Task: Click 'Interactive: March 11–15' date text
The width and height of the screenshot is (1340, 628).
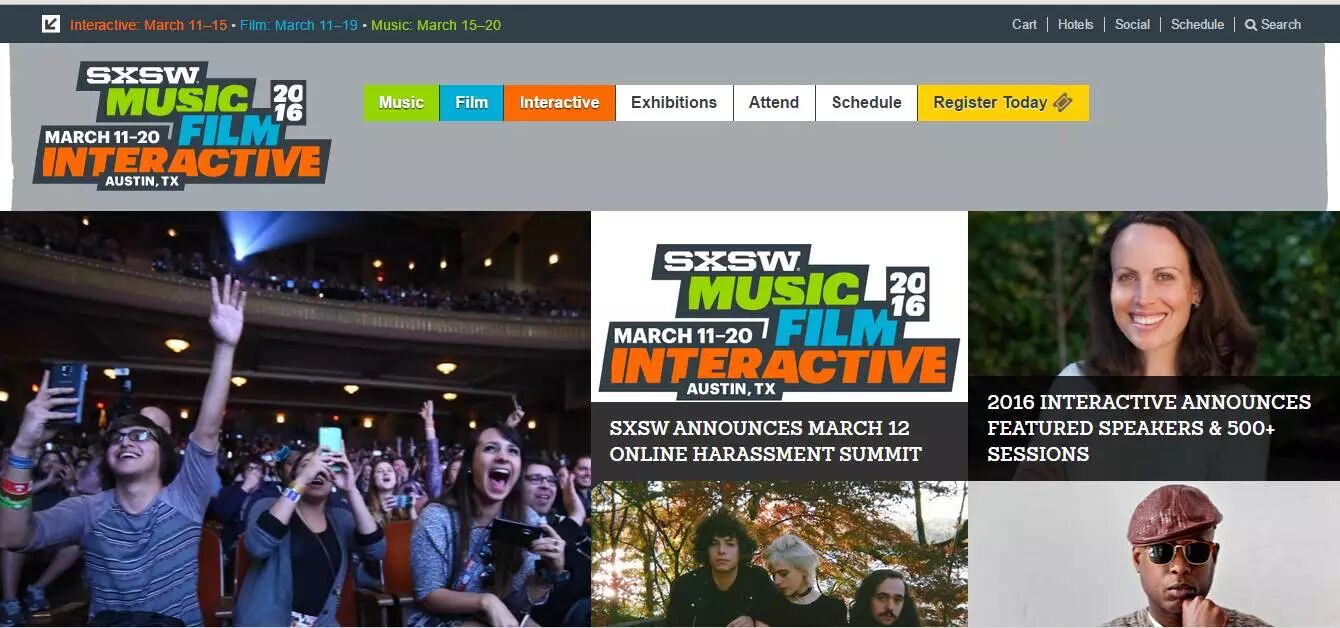Action: 148,25
